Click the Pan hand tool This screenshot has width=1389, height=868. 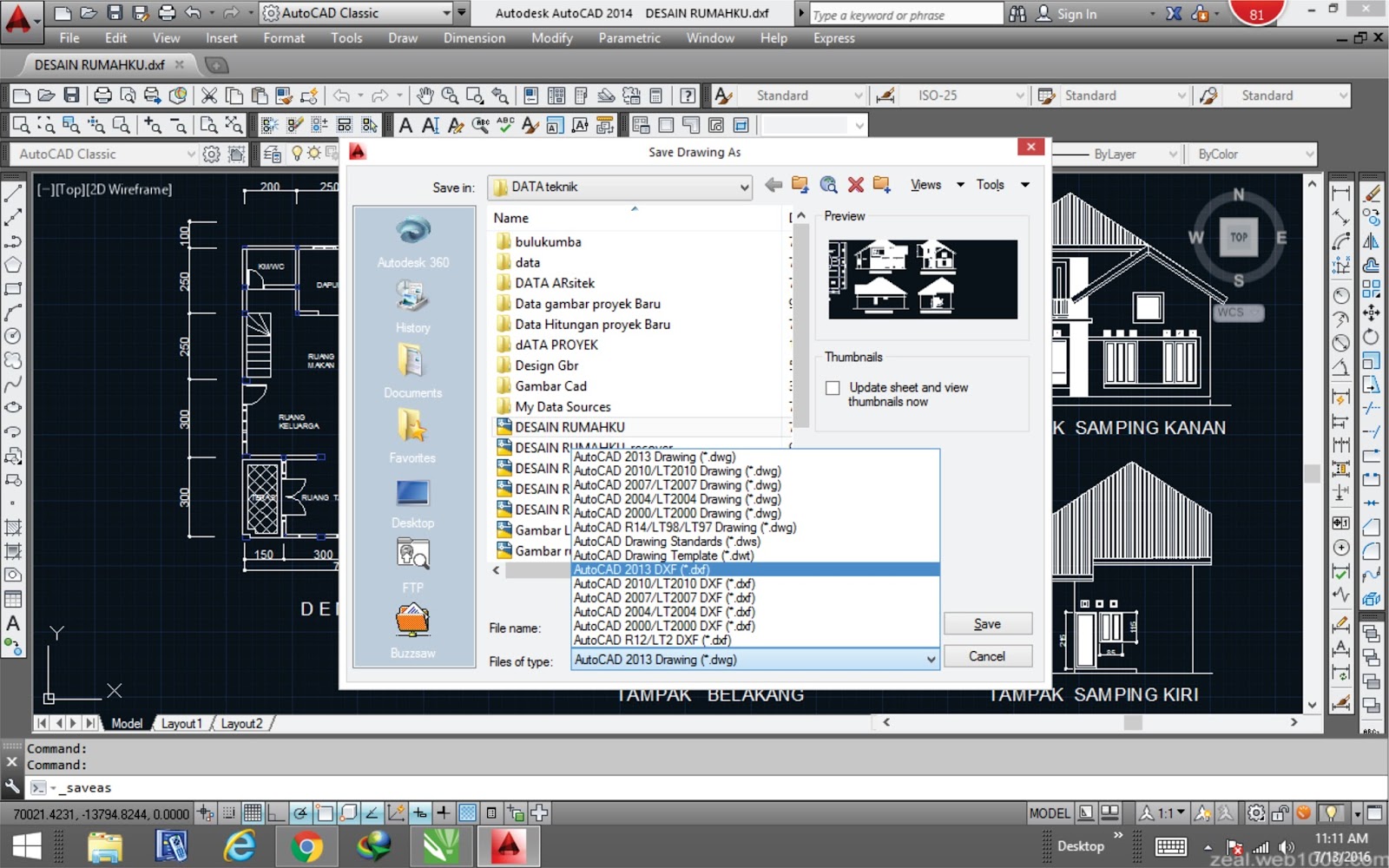click(425, 95)
